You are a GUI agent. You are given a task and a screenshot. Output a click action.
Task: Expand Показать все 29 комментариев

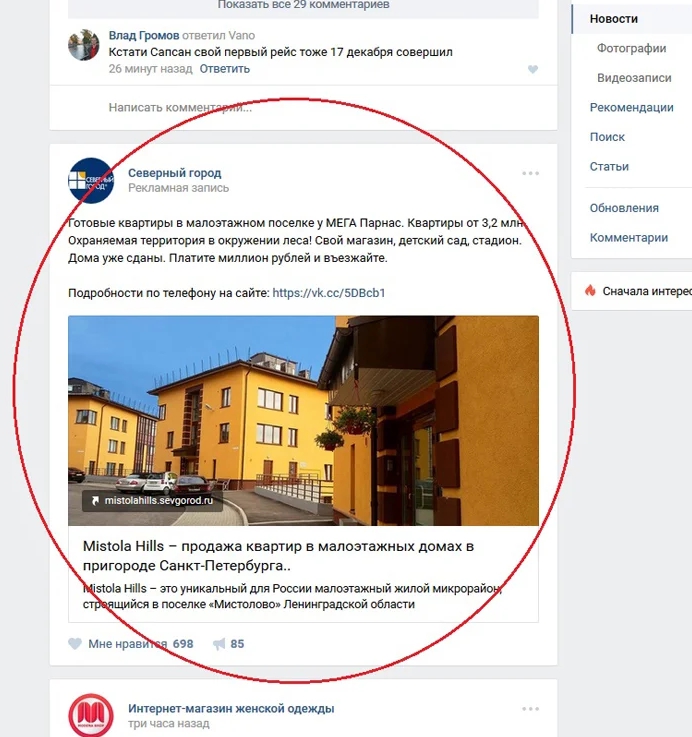pos(303,6)
